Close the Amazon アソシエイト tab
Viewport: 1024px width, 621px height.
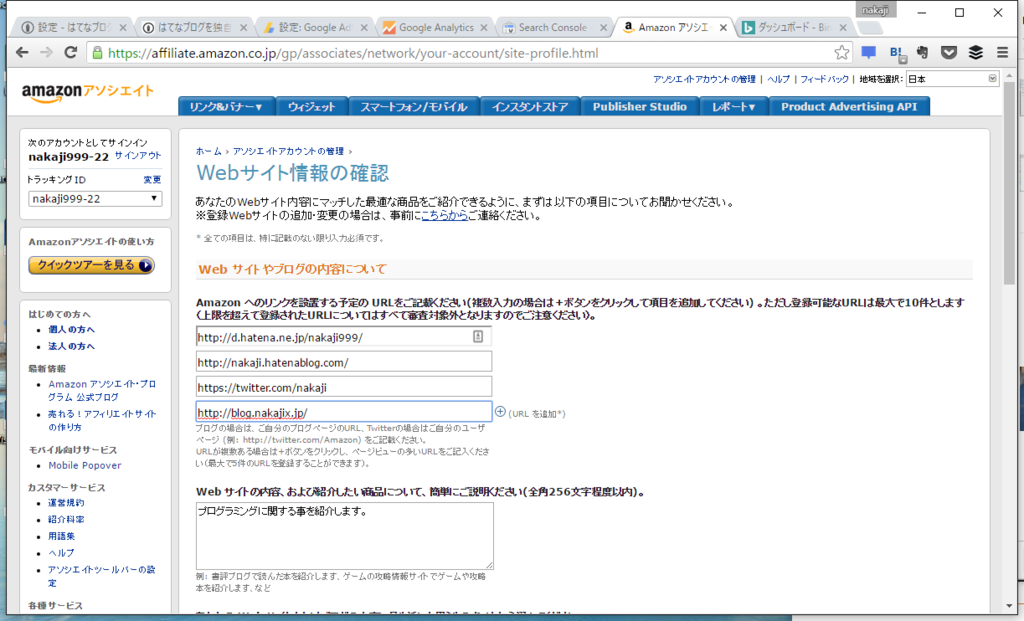(x=723, y=27)
